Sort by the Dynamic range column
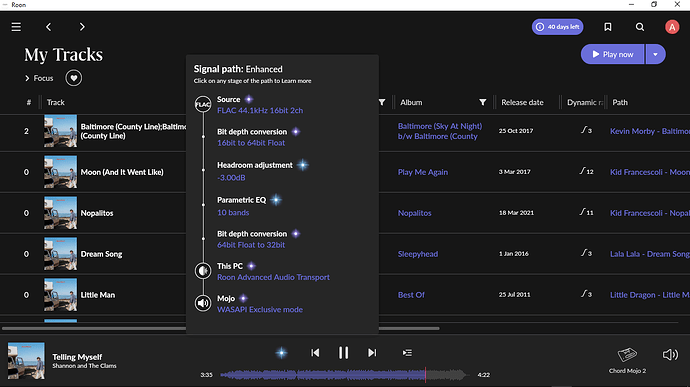 [585, 102]
